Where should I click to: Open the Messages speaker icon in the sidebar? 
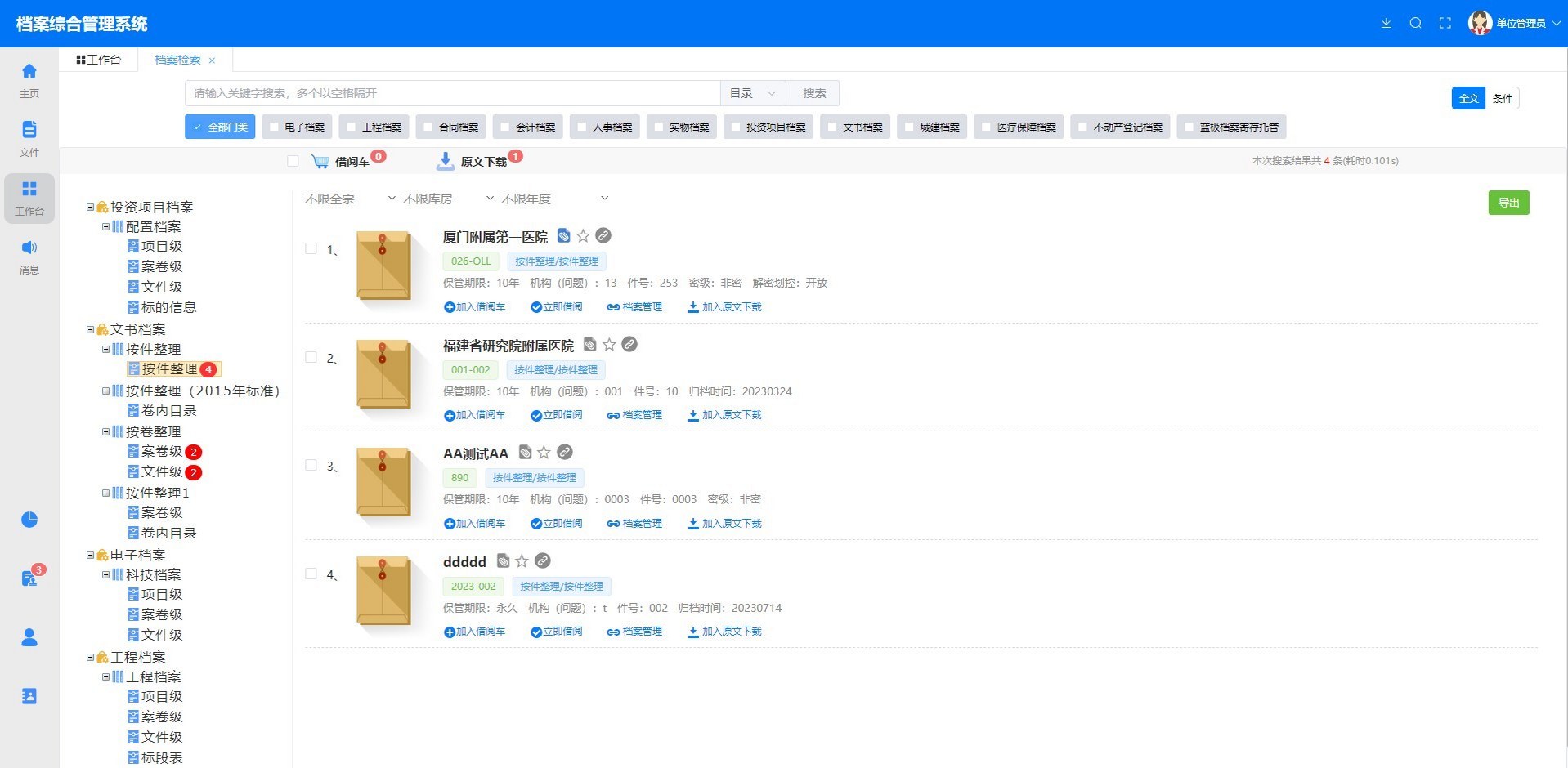pyautogui.click(x=29, y=248)
